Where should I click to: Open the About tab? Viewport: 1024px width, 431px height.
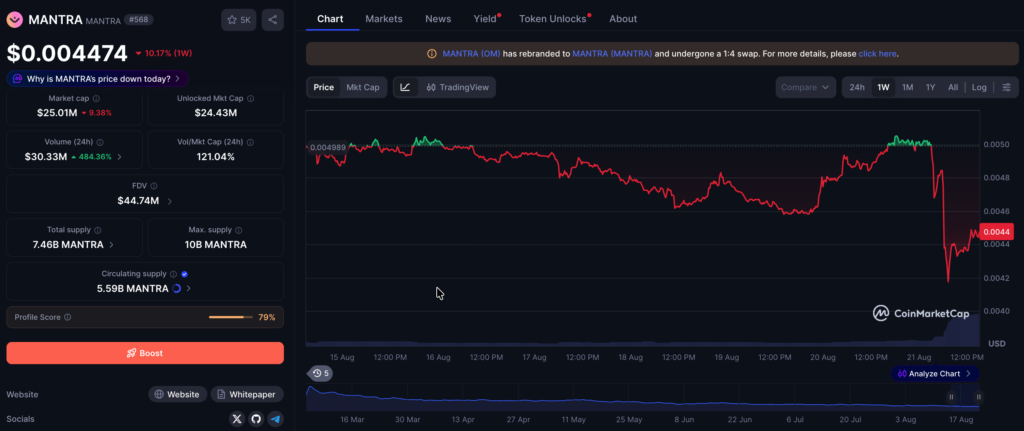pyautogui.click(x=623, y=19)
